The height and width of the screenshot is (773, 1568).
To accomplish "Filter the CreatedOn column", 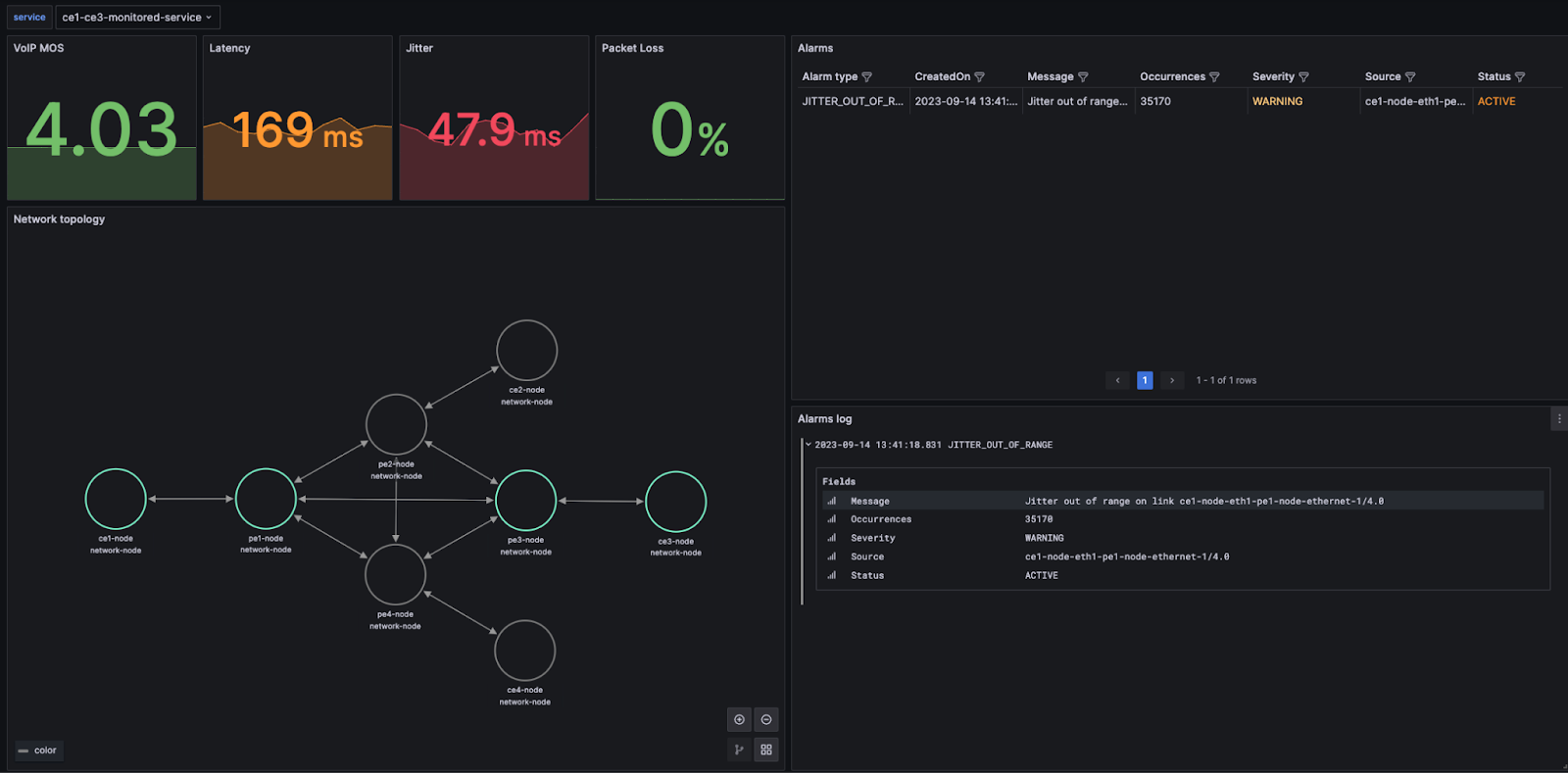I will click(979, 76).
